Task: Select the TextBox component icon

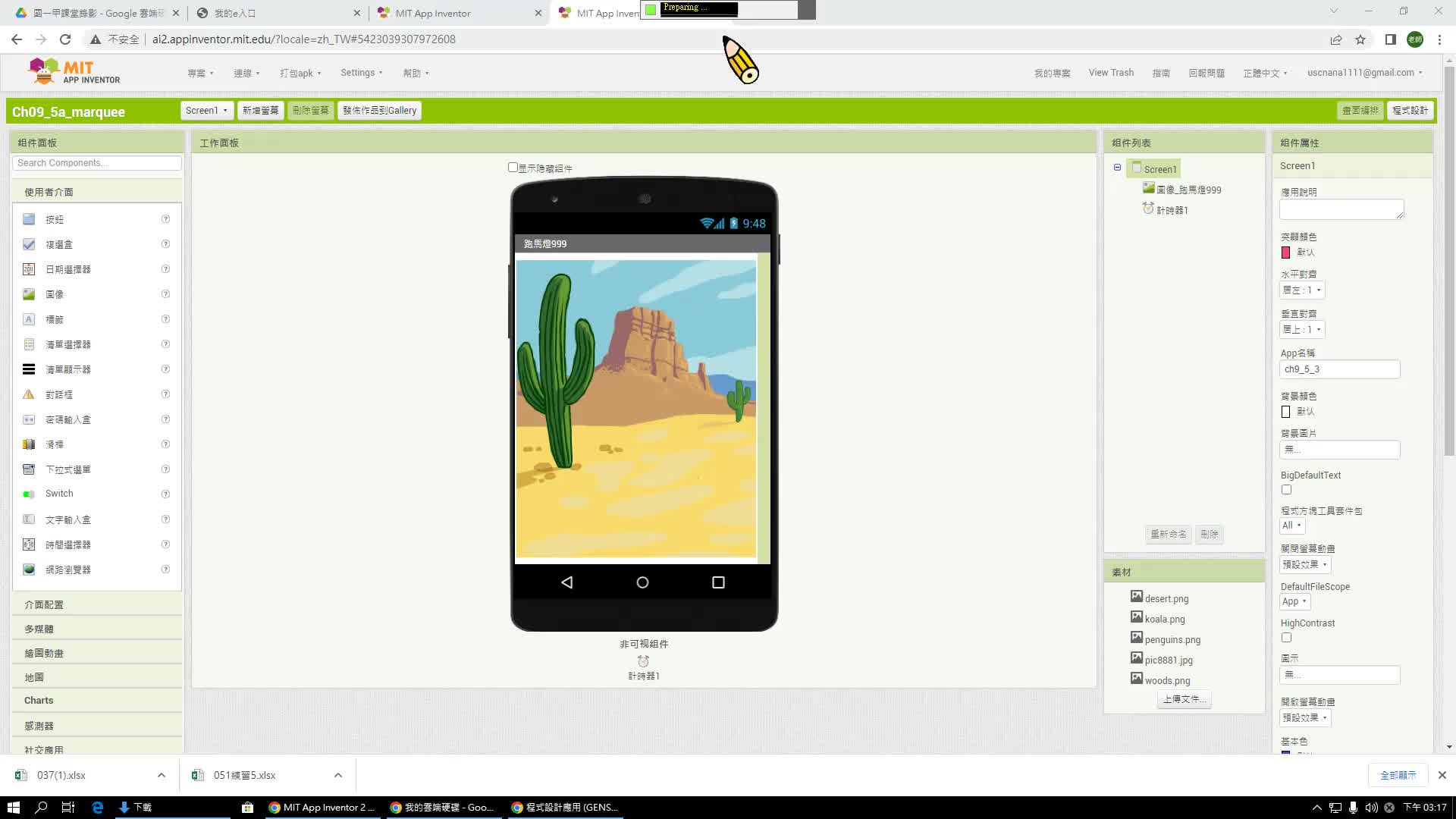Action: (29, 519)
